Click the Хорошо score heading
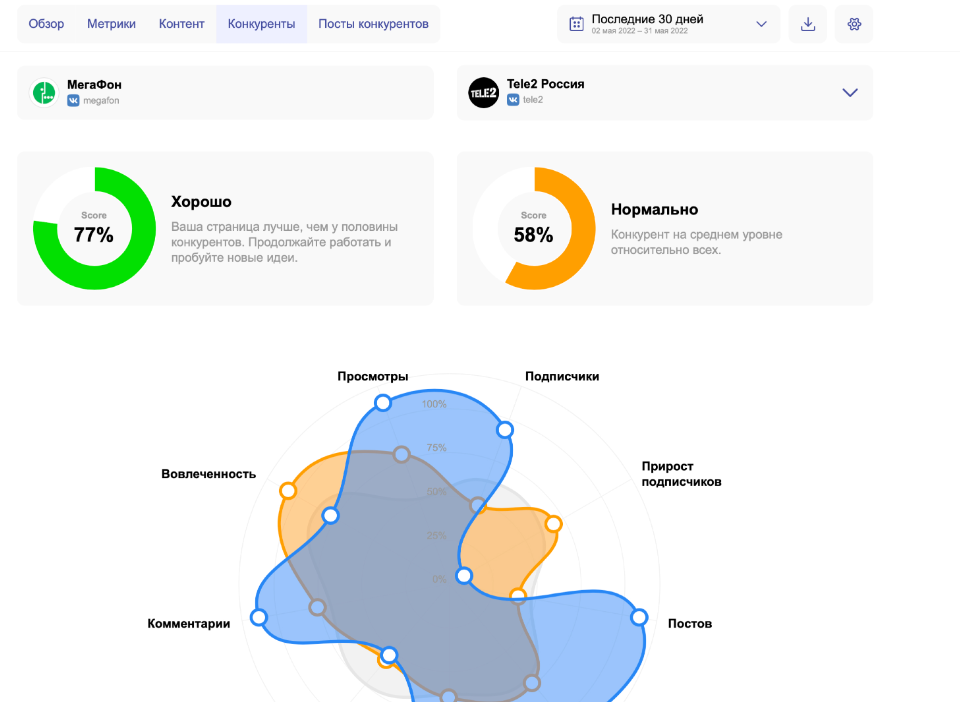Image resolution: width=960 pixels, height=702 pixels. tap(201, 201)
